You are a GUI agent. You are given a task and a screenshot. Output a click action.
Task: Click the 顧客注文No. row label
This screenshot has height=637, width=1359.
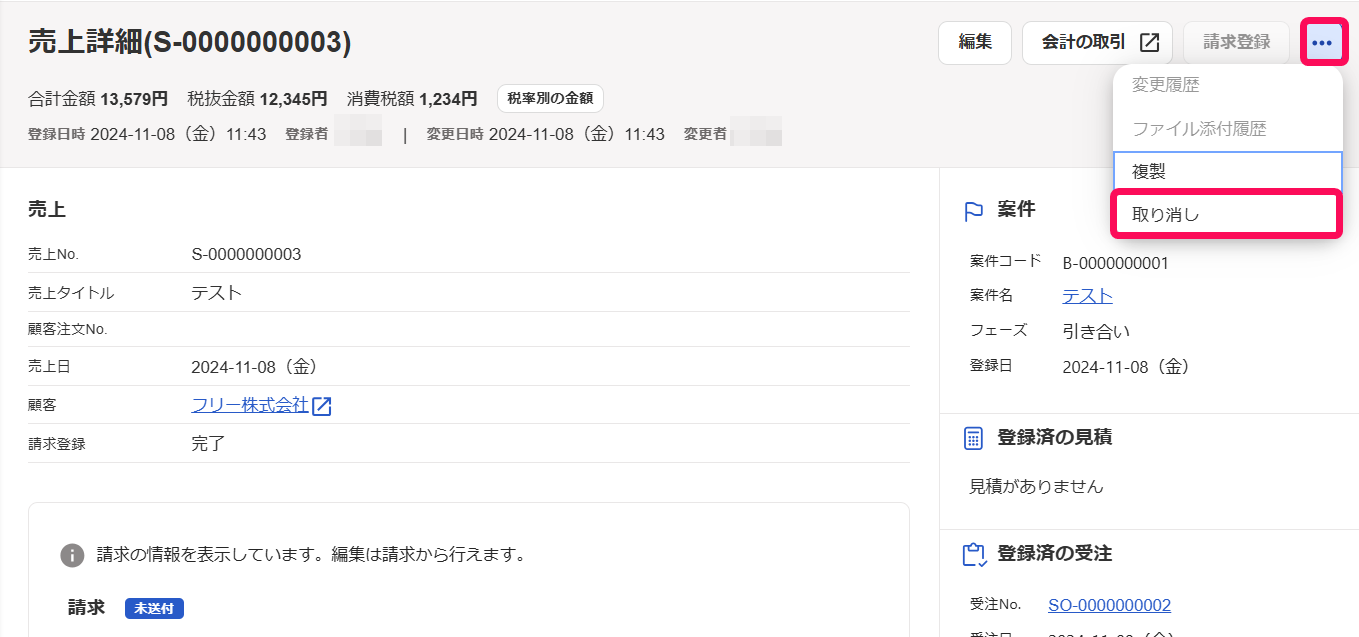click(x=68, y=329)
